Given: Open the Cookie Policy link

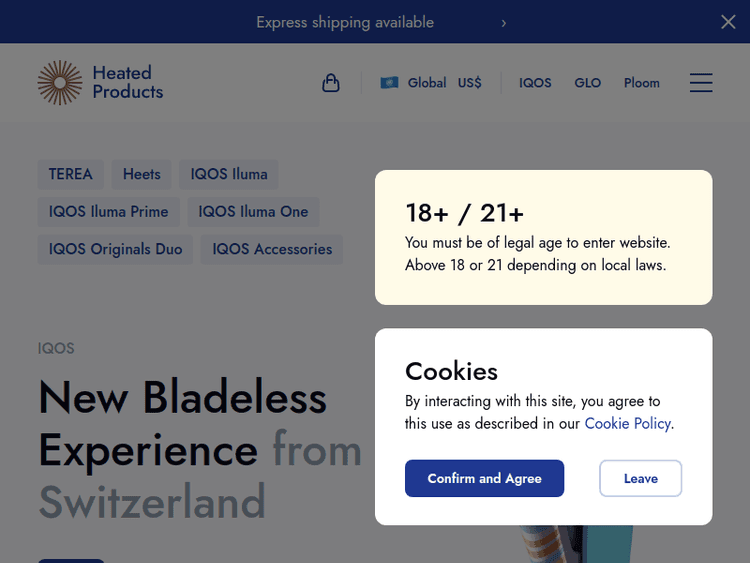Looking at the screenshot, I should tap(627, 423).
